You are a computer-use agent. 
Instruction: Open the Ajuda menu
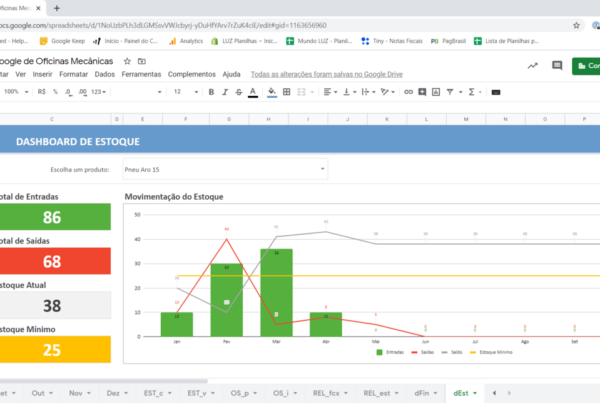232,74
